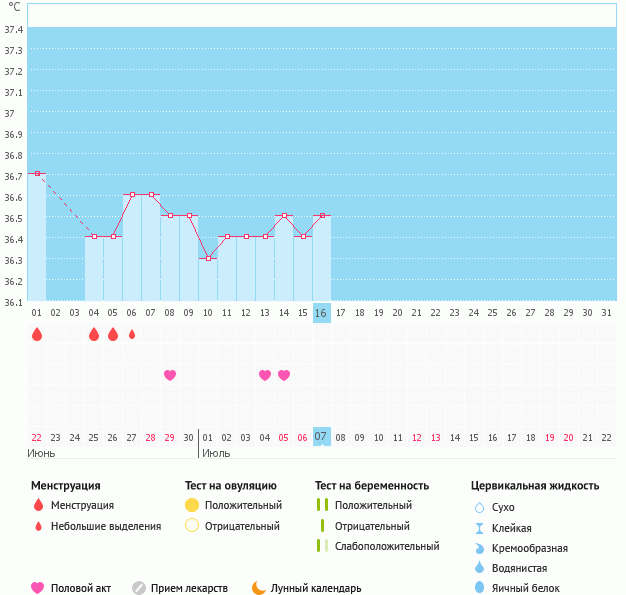626x595 pixels.
Task: Click the 36.7 temperature point on day 01
Action: pyautogui.click(x=37, y=173)
